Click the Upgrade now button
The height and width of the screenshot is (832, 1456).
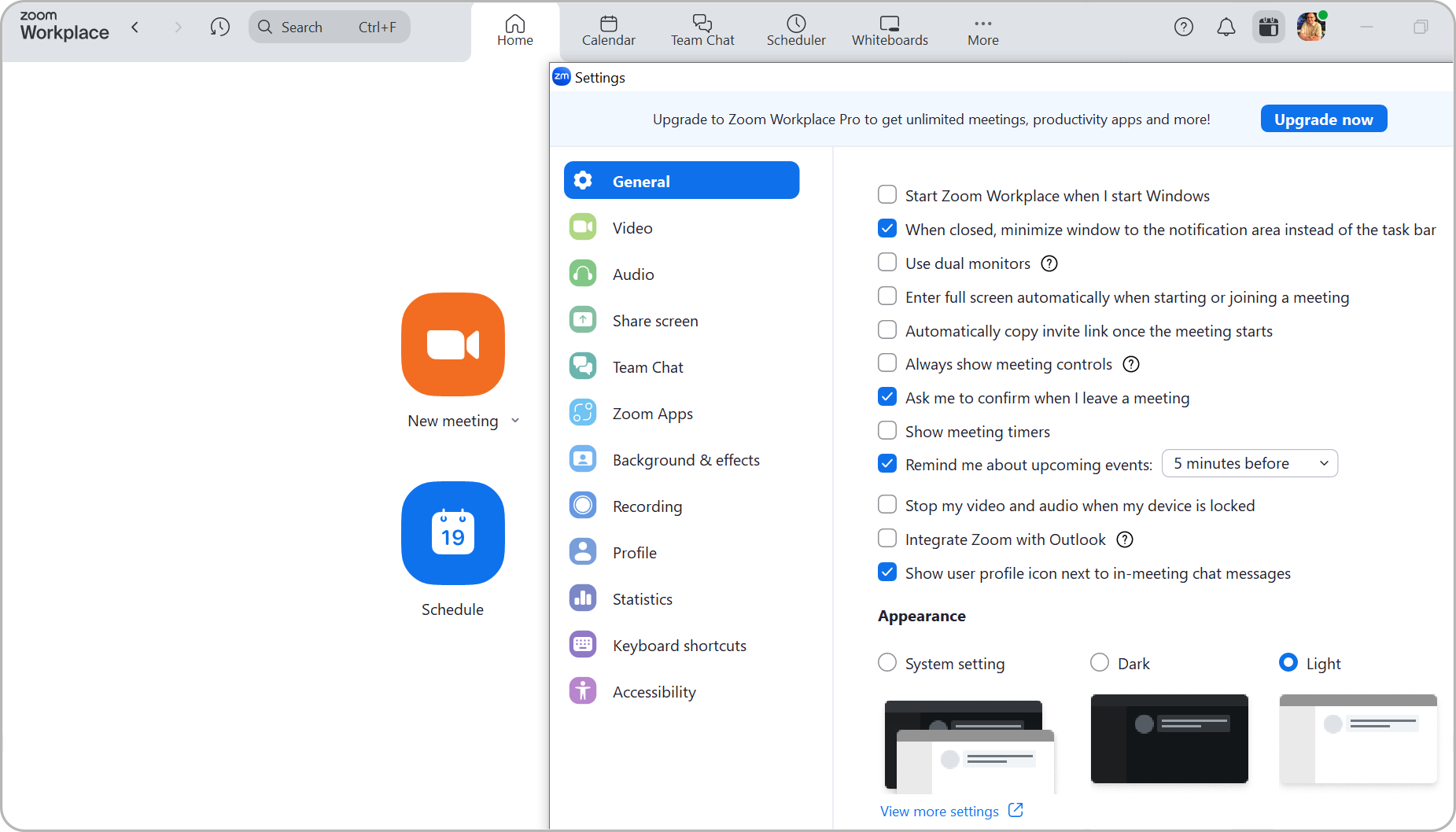[x=1323, y=118]
